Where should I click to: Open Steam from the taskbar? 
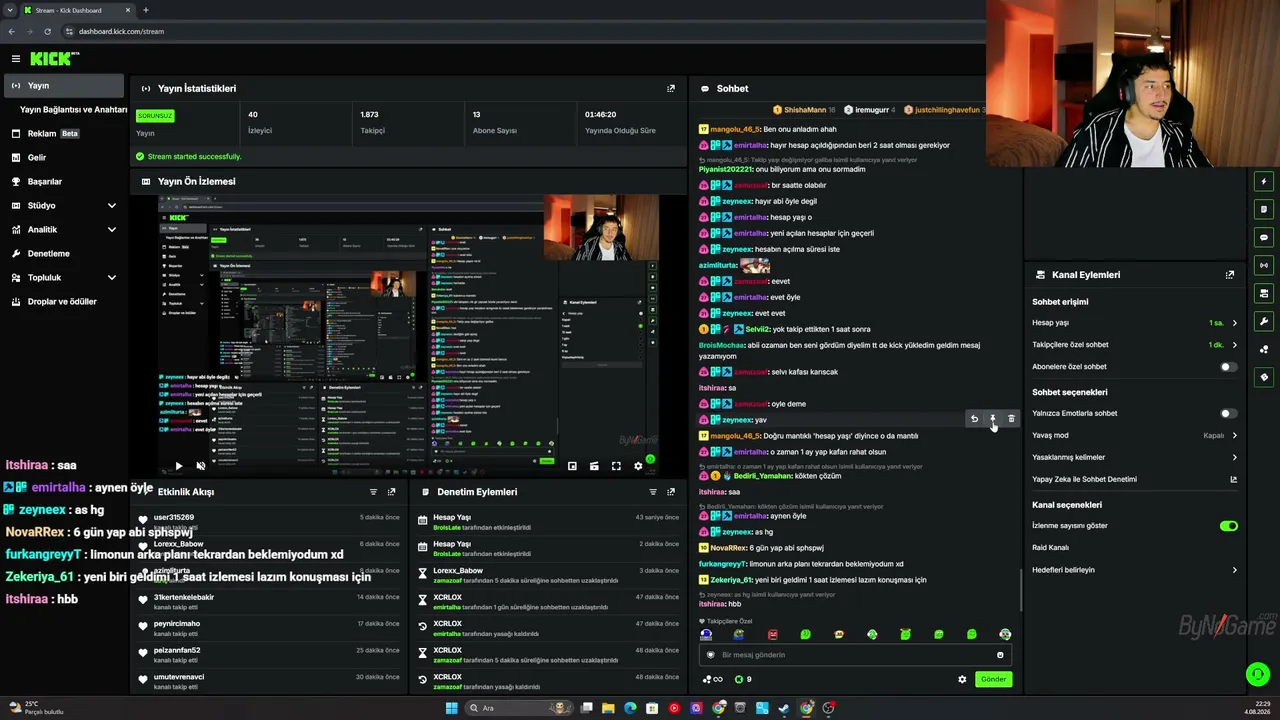[x=784, y=708]
